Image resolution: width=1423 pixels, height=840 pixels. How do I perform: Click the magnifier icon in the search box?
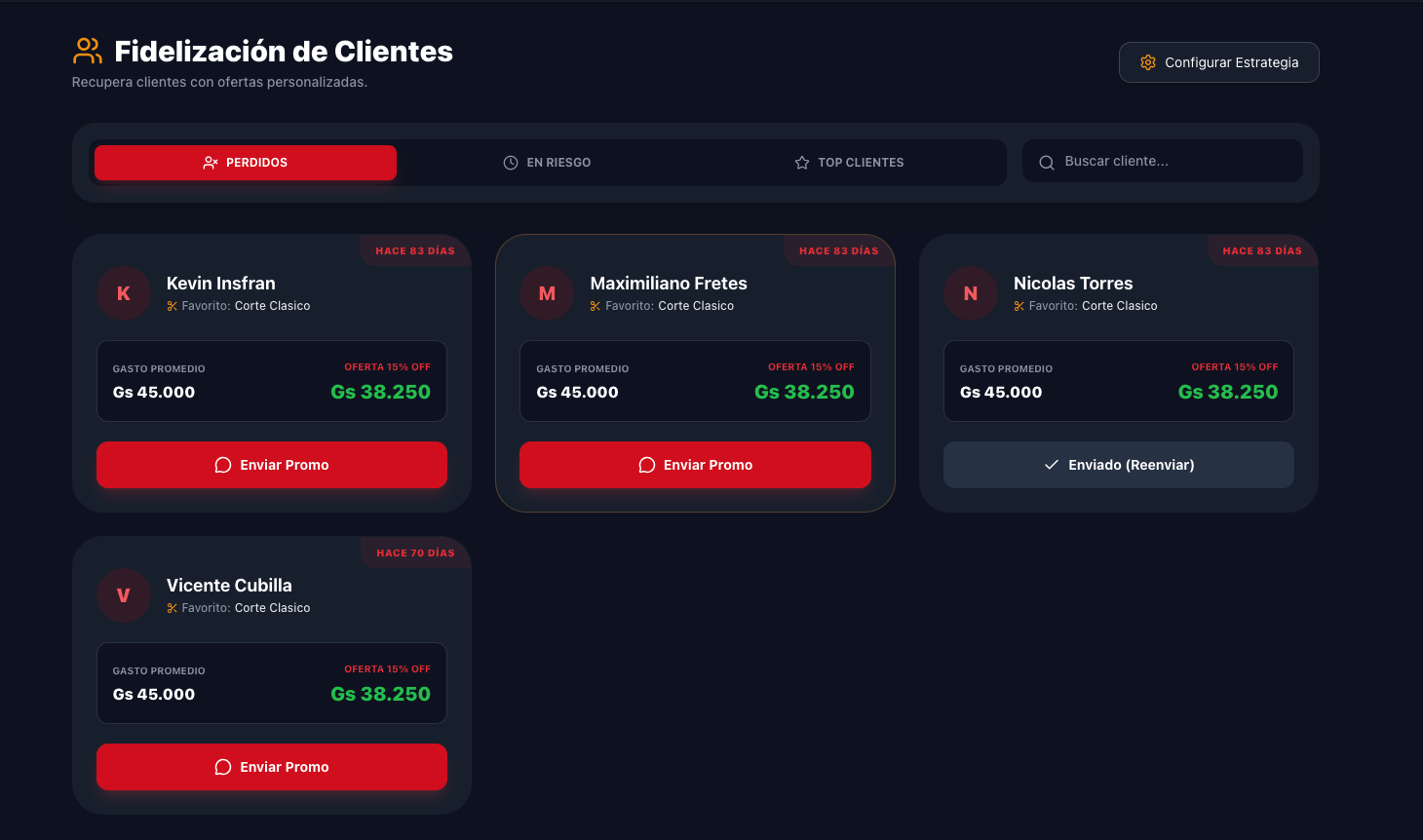tap(1046, 163)
